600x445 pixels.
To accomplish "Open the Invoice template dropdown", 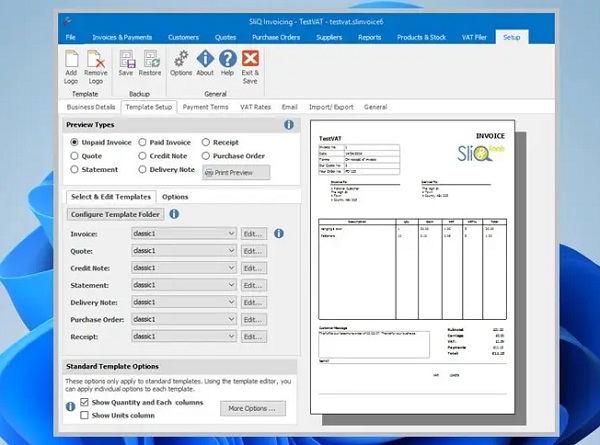I will [x=184, y=233].
